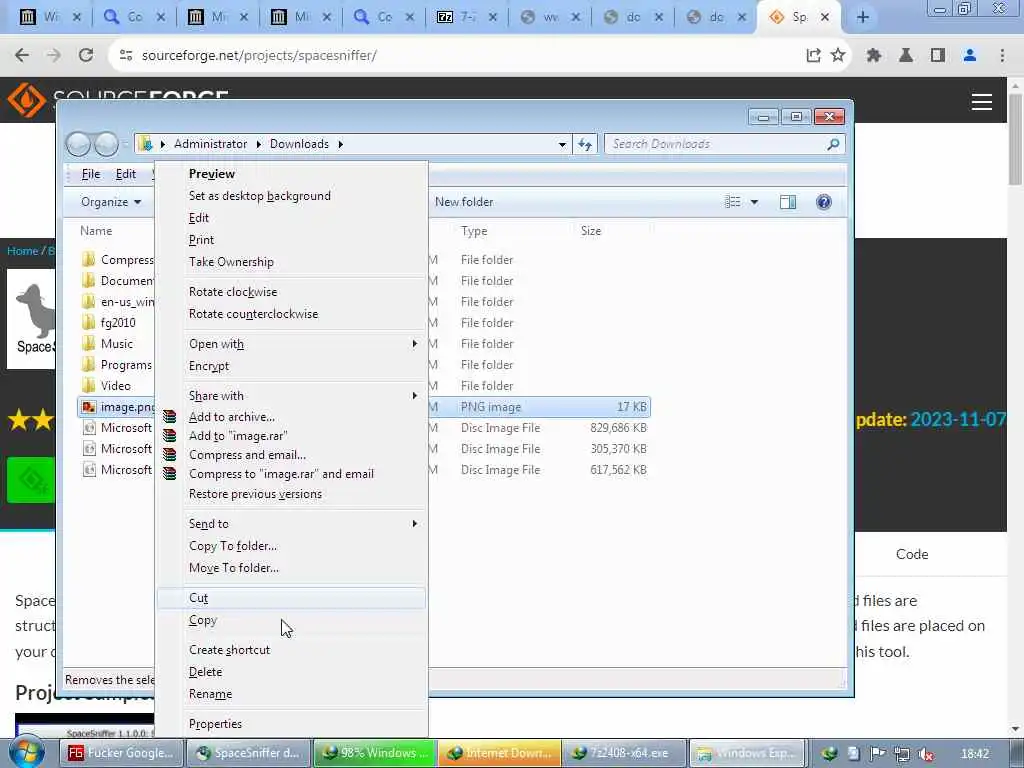Screen dimensions: 1024x768
Task: Select Rename in the context menu
Action: tap(291, 694)
